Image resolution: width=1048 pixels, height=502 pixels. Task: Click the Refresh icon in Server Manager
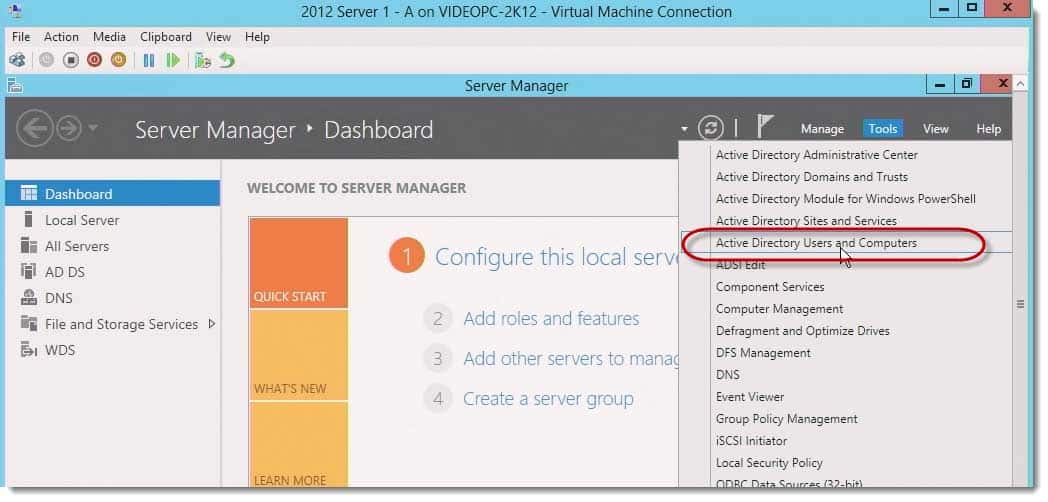pyautogui.click(x=710, y=128)
